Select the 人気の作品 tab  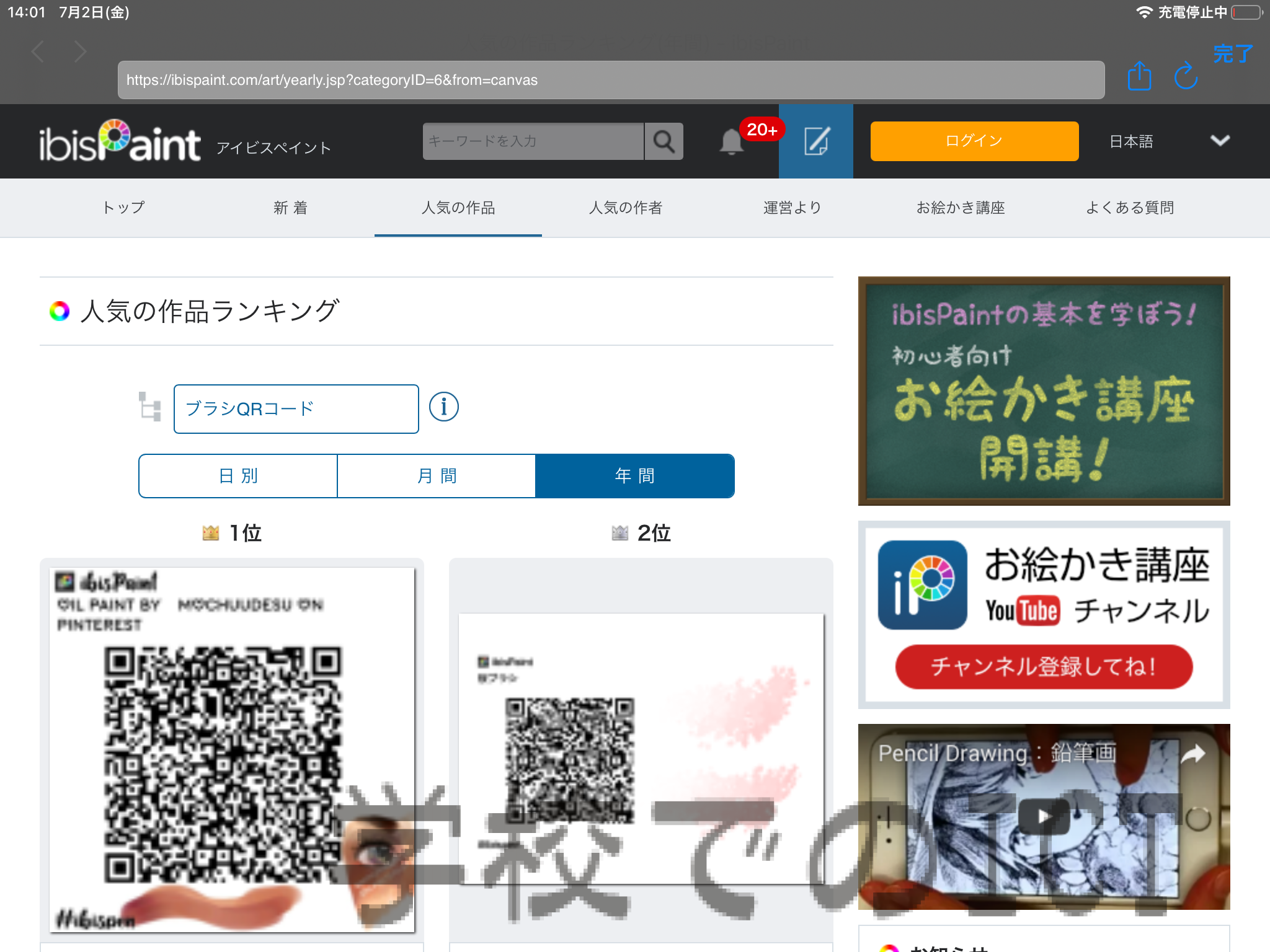click(458, 208)
